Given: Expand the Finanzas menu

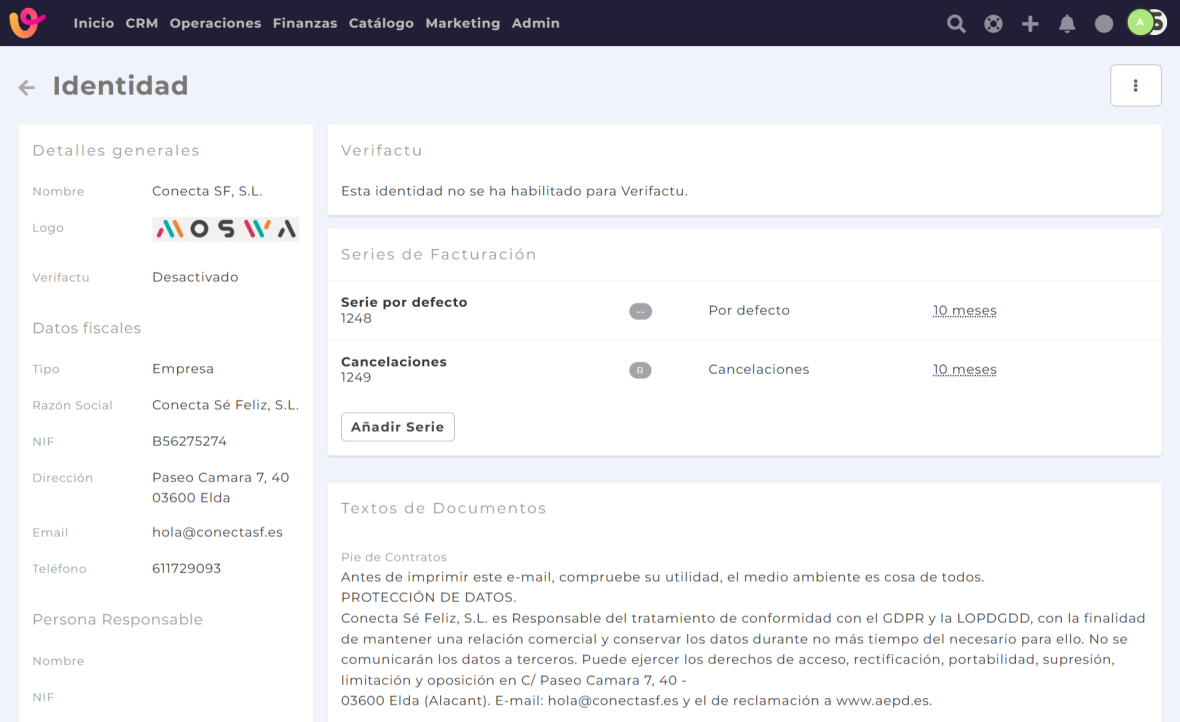Looking at the screenshot, I should point(305,23).
